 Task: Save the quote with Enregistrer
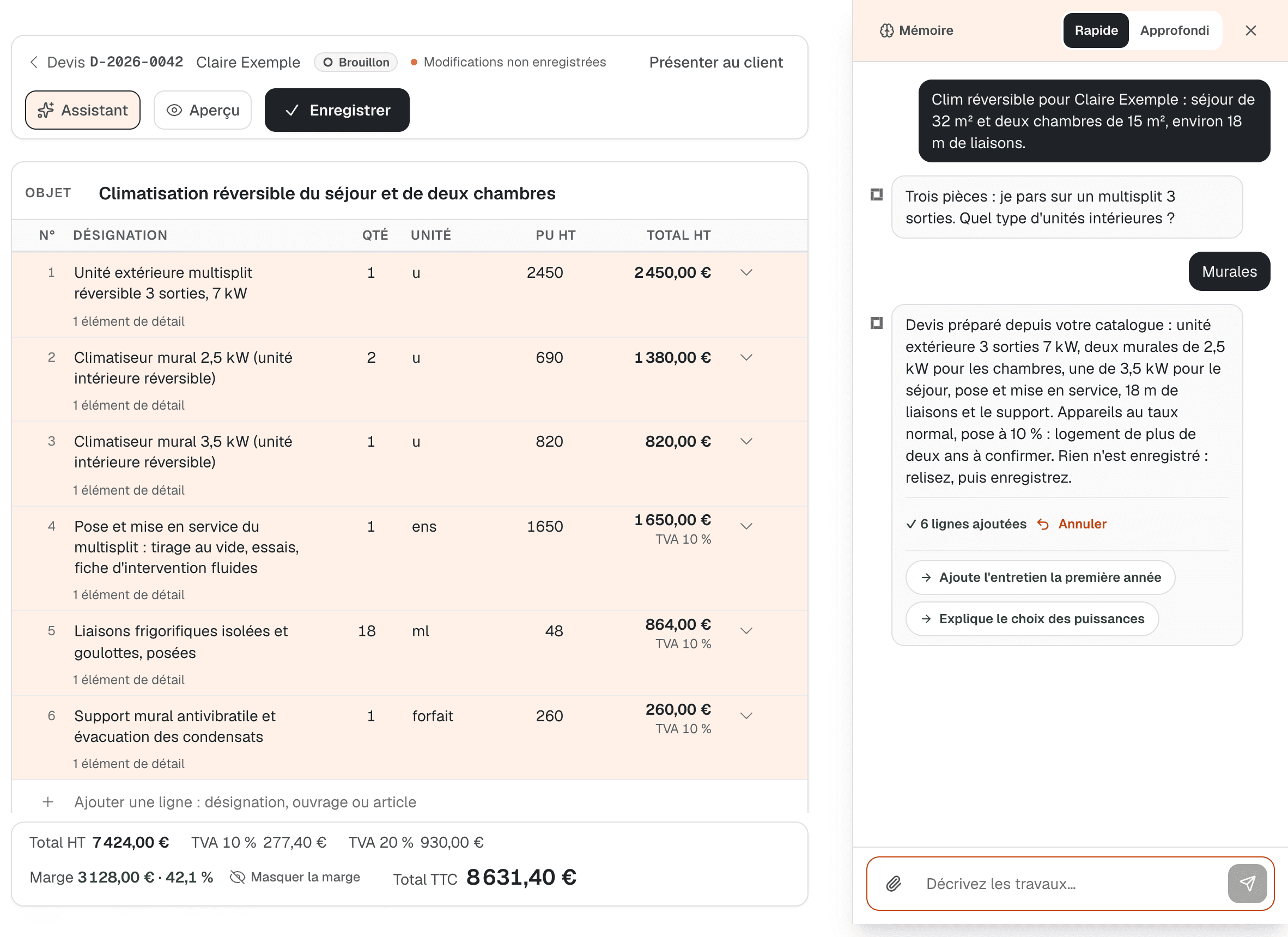click(337, 110)
